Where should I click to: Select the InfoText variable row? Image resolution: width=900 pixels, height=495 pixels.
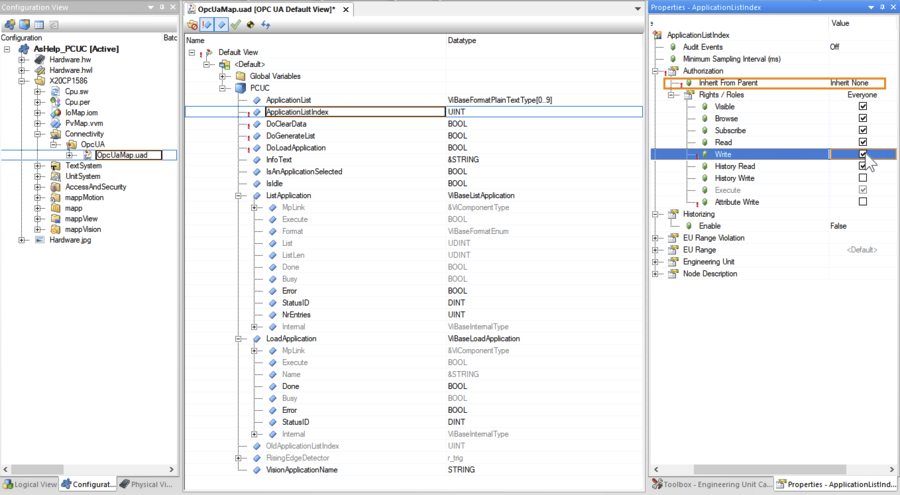tap(413, 160)
